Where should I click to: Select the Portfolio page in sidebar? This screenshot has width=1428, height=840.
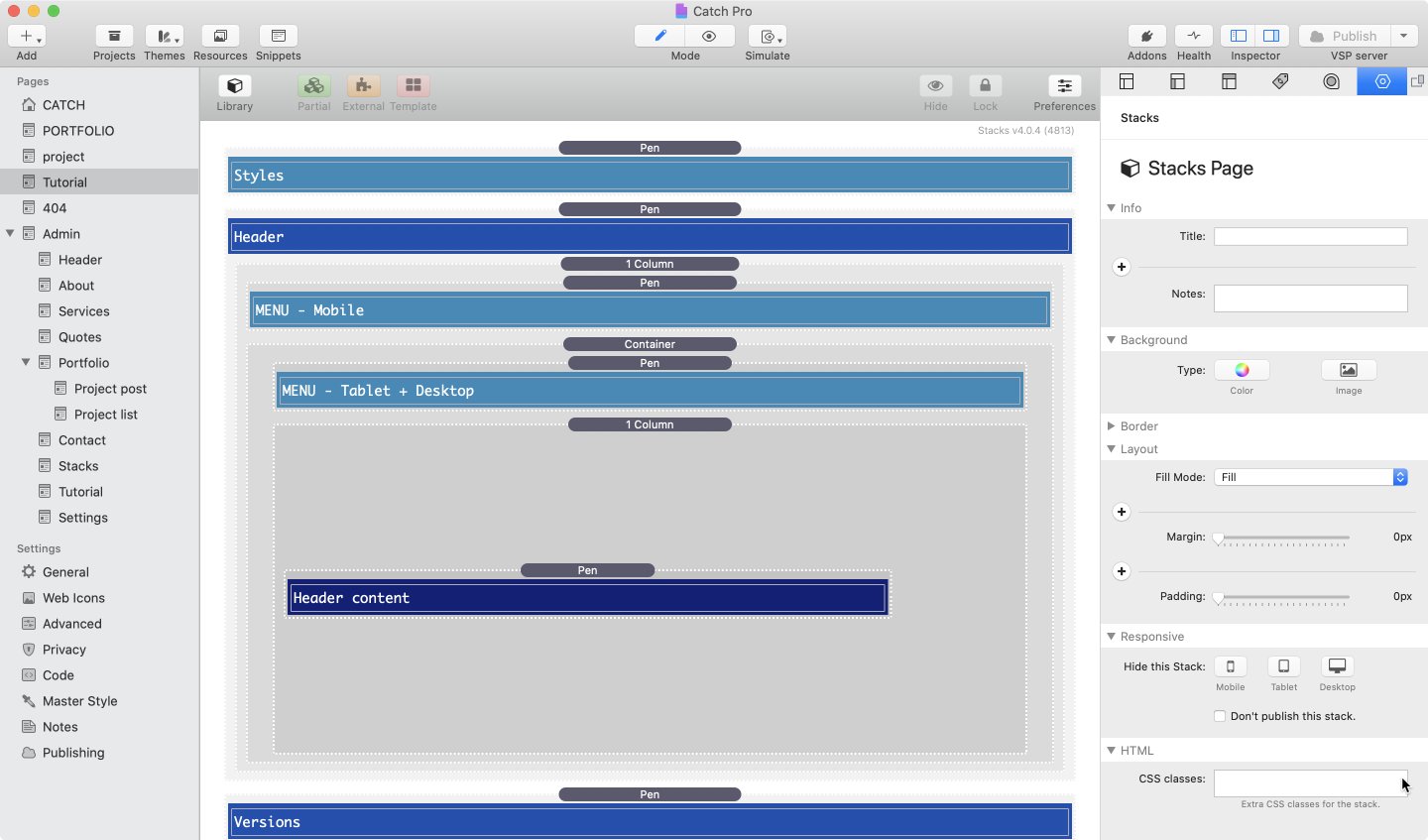83,363
